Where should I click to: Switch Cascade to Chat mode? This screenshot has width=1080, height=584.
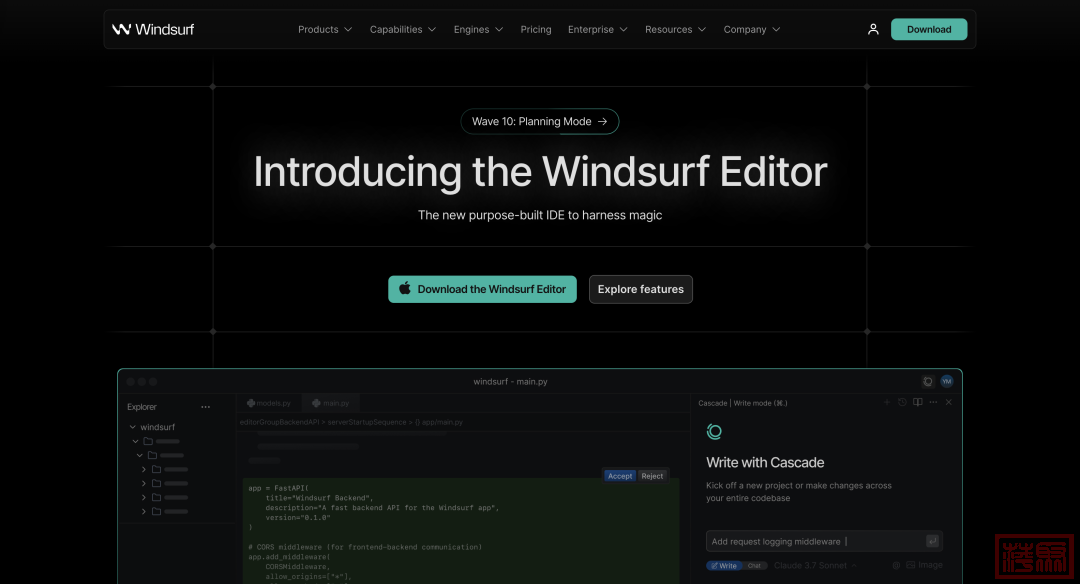click(754, 565)
